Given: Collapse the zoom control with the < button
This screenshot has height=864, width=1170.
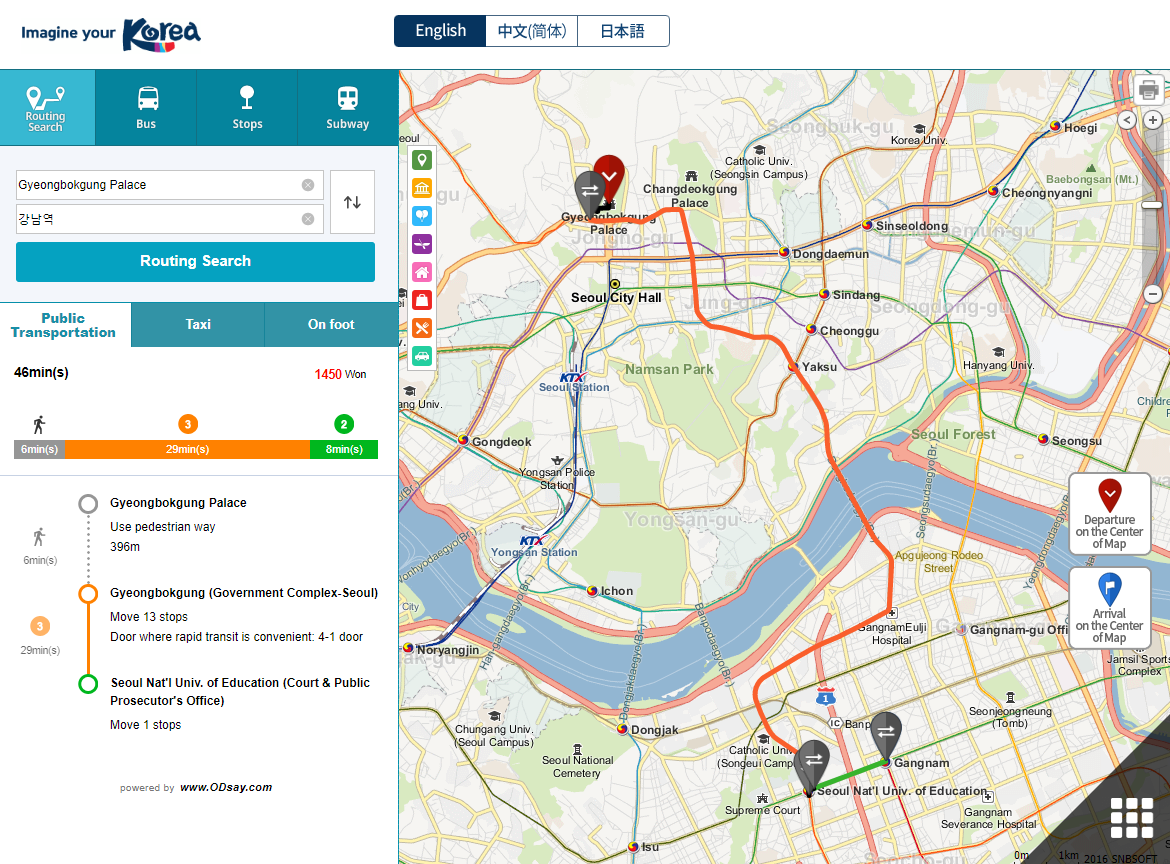Looking at the screenshot, I should coord(1127,120).
